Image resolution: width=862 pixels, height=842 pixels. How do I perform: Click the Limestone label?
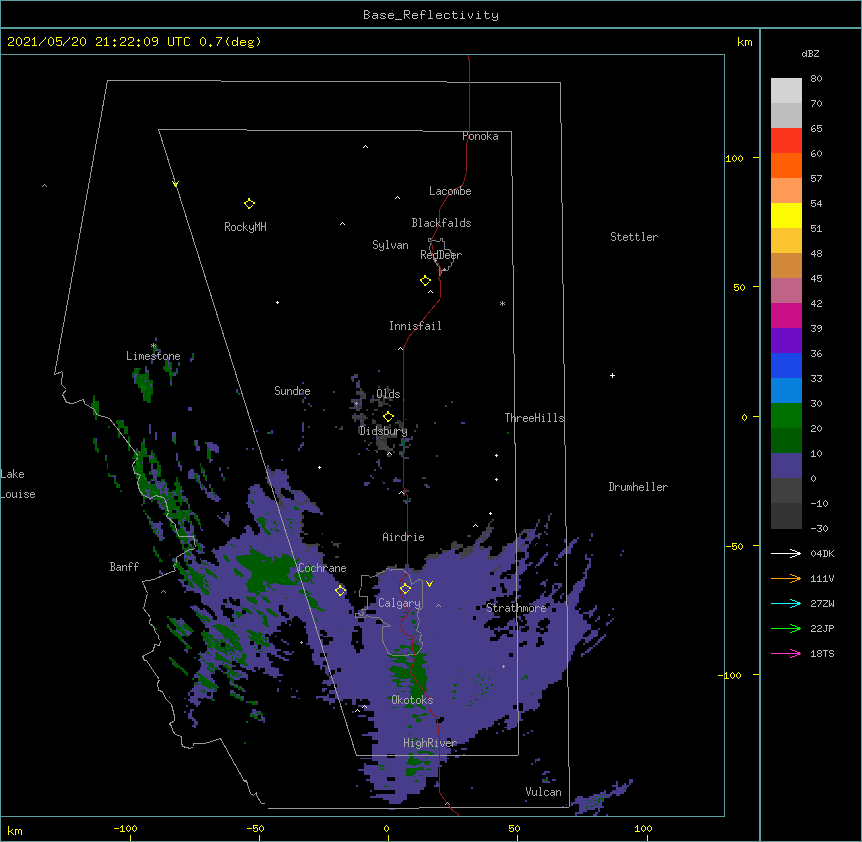click(153, 356)
